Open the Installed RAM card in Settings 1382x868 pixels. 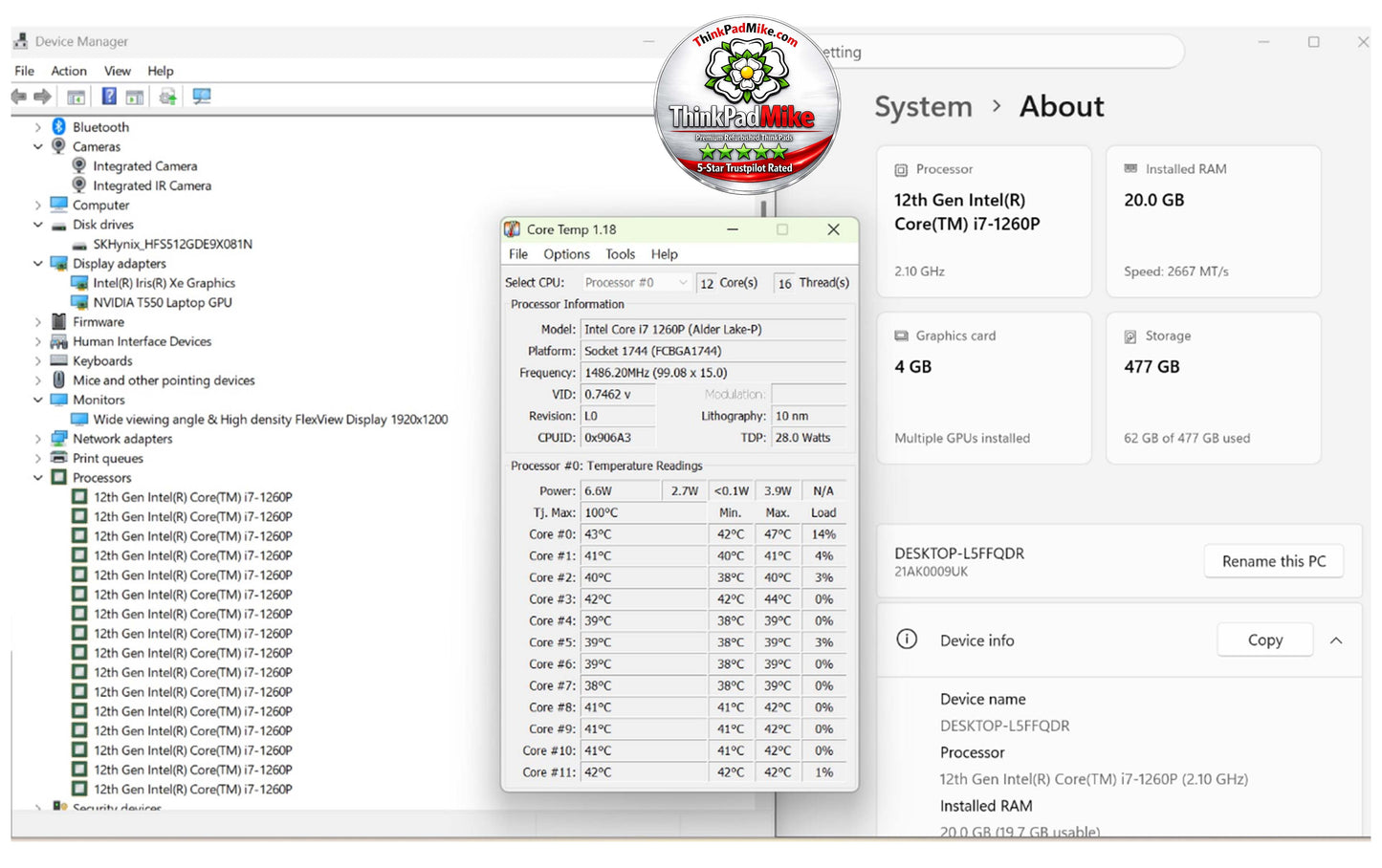click(x=1214, y=222)
